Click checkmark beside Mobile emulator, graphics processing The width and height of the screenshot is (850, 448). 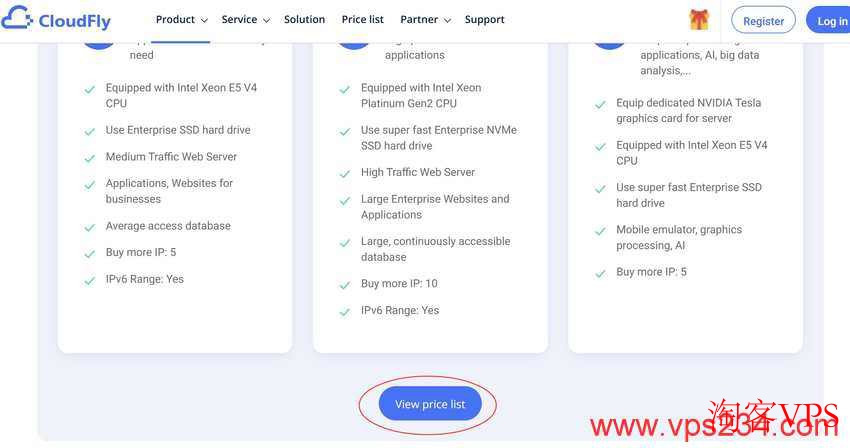[x=600, y=232]
